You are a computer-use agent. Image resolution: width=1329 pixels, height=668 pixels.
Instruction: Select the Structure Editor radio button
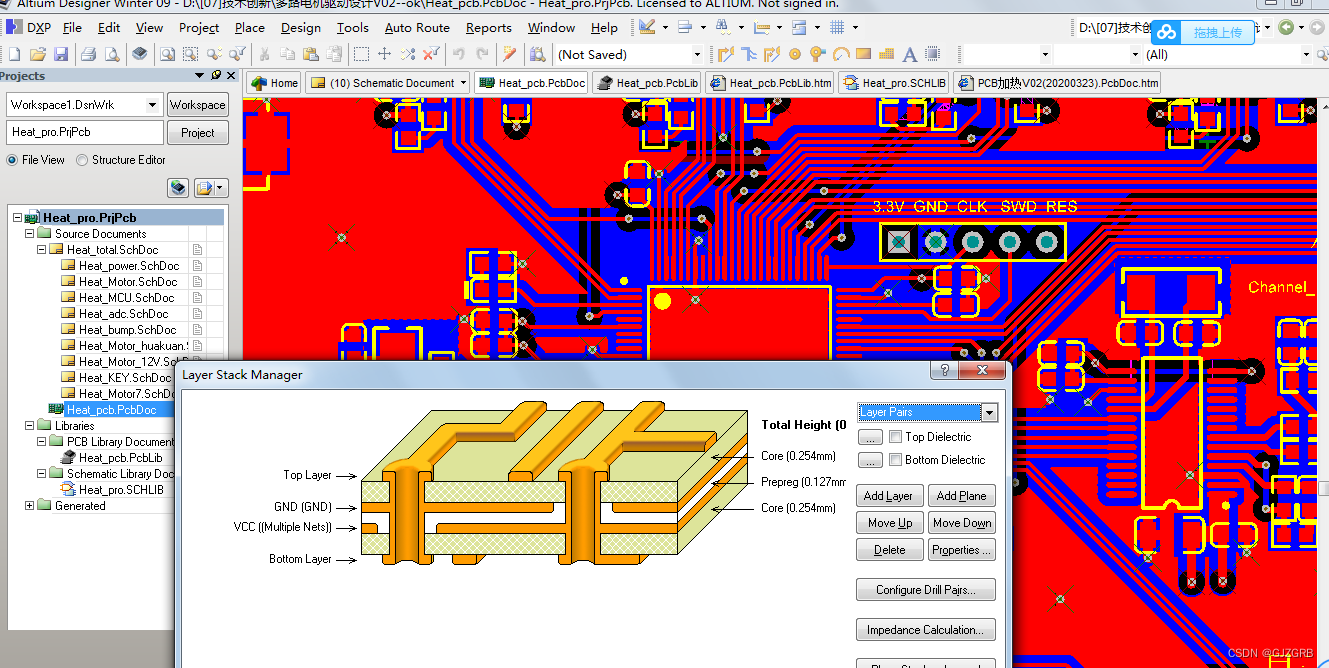tap(82, 159)
